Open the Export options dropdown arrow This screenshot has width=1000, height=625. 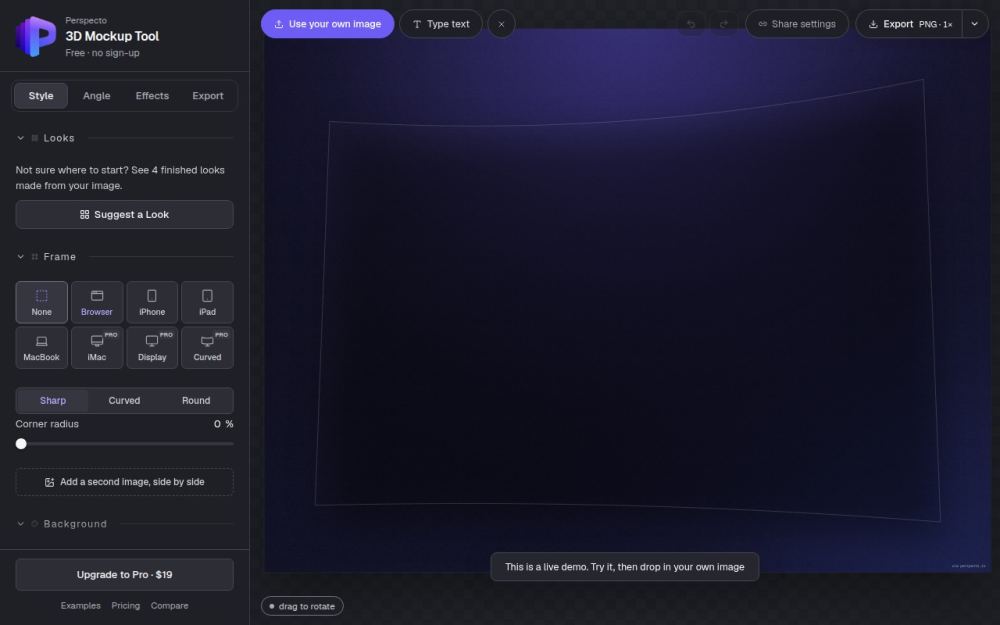(974, 24)
